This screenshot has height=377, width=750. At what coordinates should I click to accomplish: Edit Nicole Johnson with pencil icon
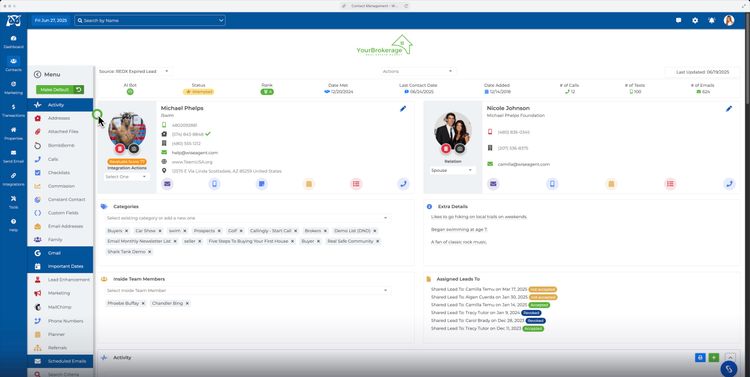pyautogui.click(x=729, y=109)
